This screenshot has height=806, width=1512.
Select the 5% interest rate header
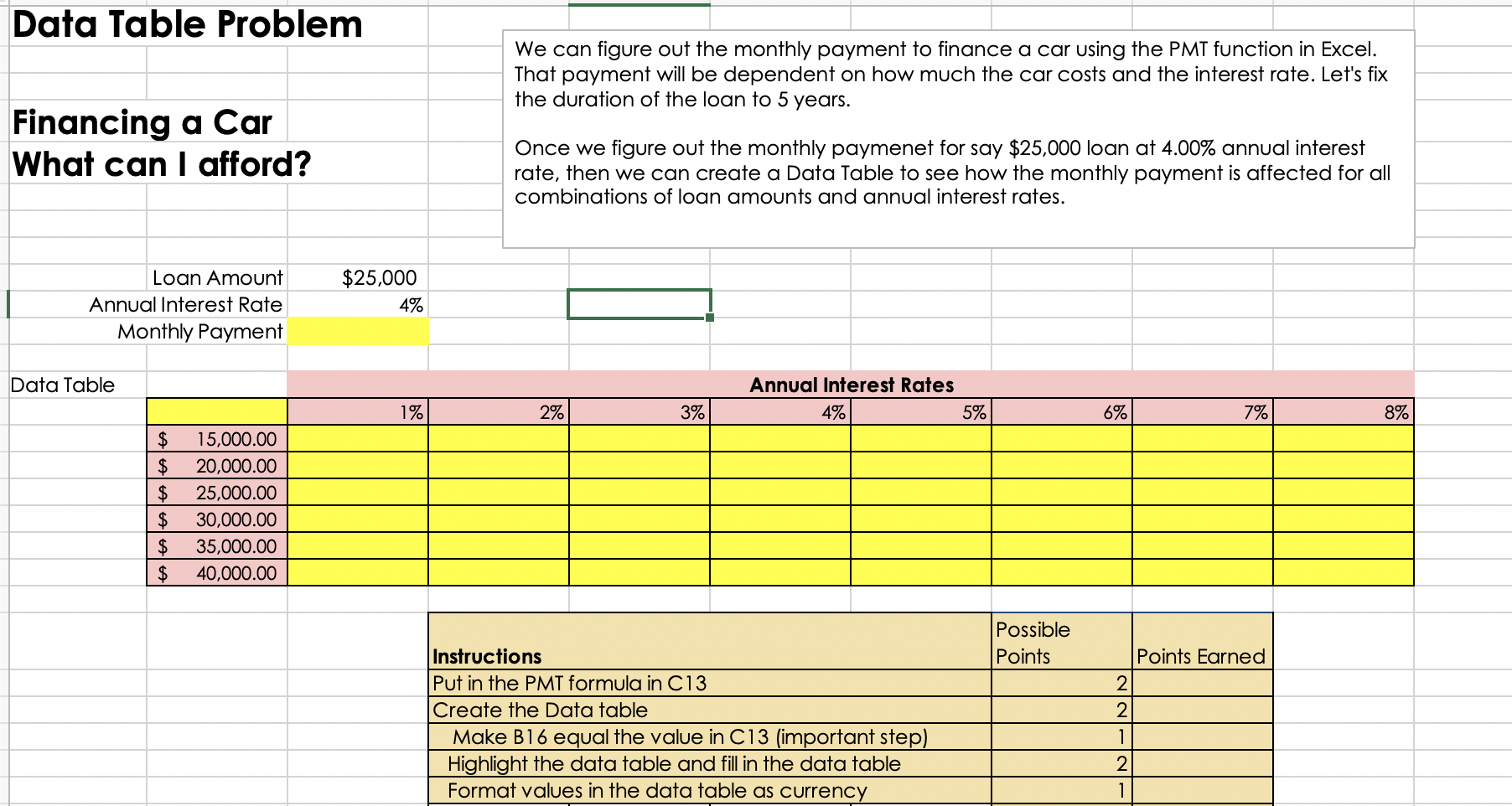[x=921, y=411]
